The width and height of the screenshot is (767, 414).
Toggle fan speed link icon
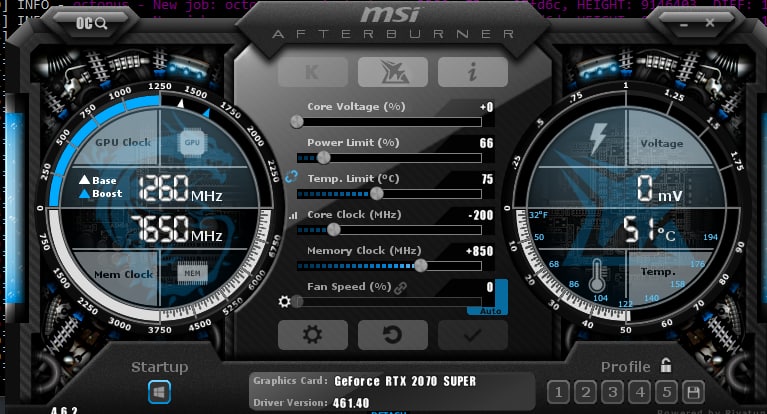400,288
